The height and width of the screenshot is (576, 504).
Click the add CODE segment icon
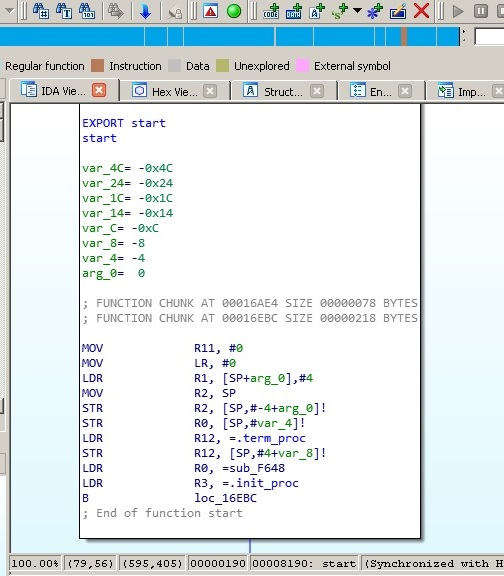pos(271,11)
